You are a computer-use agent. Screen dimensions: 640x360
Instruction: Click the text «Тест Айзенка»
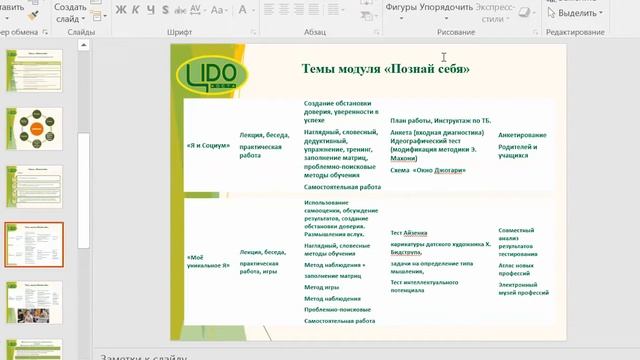[x=409, y=233]
